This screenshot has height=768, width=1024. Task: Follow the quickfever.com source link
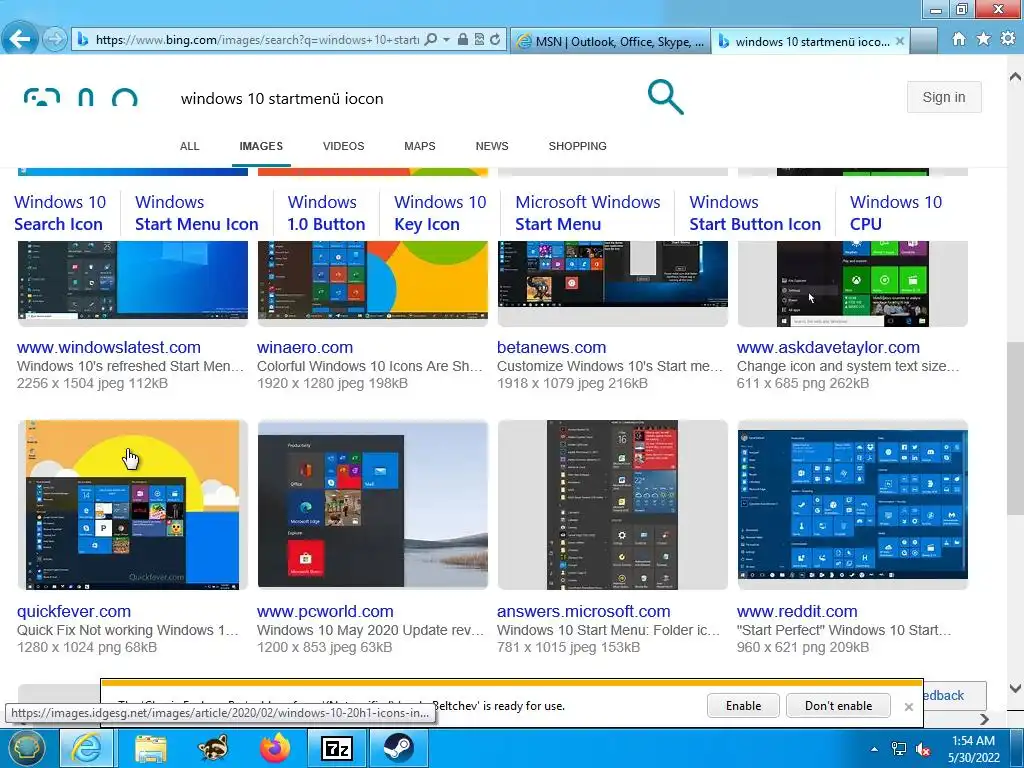click(x=74, y=611)
